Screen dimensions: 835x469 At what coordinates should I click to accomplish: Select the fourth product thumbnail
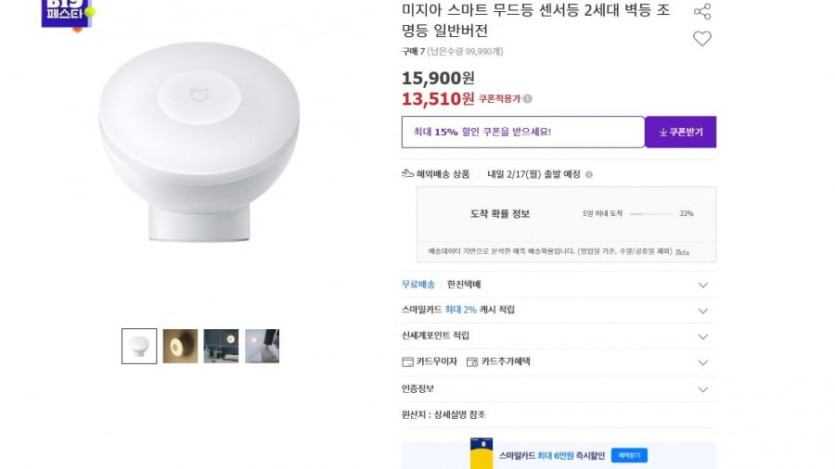(262, 346)
